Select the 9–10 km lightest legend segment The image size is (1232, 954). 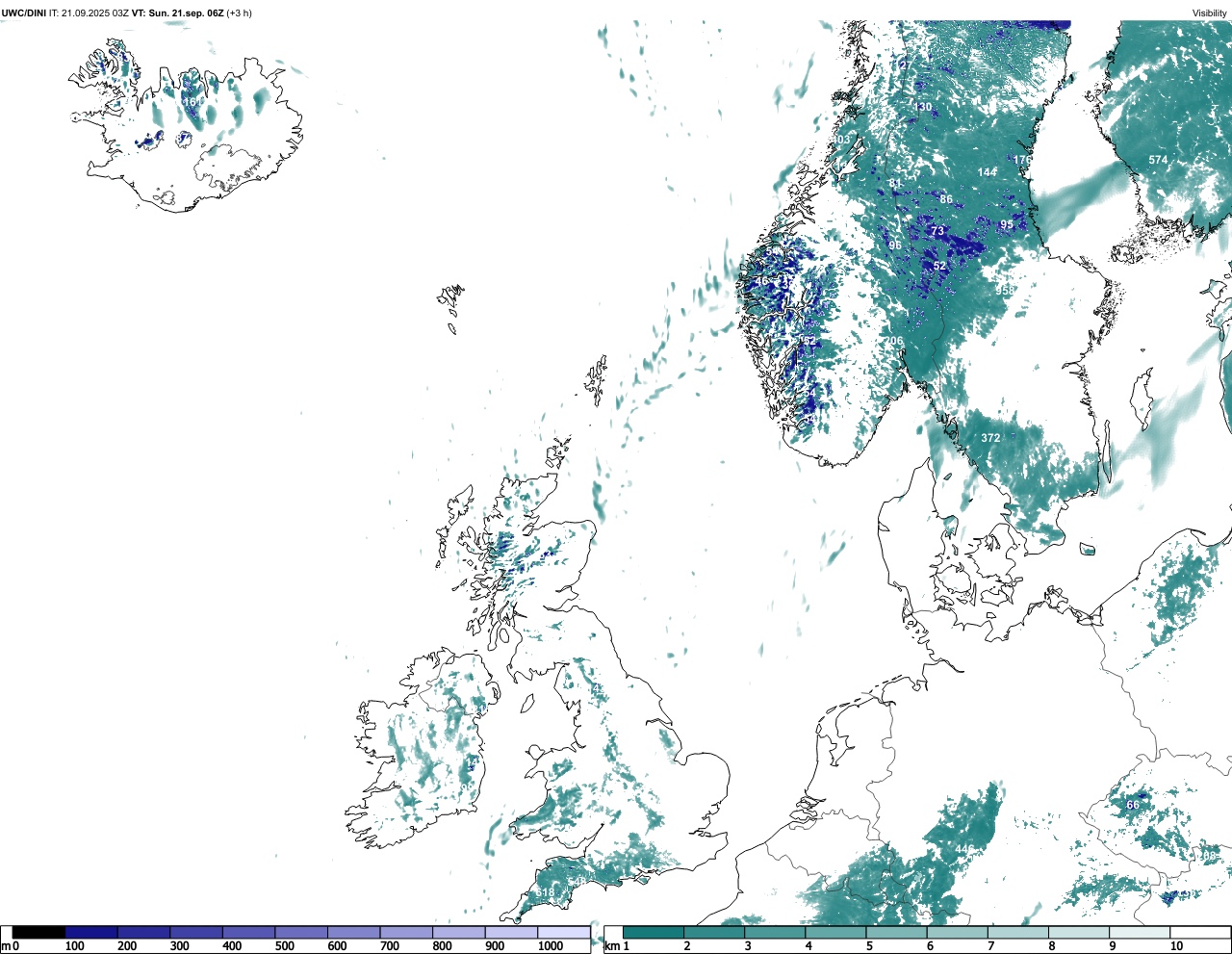coord(1140,932)
